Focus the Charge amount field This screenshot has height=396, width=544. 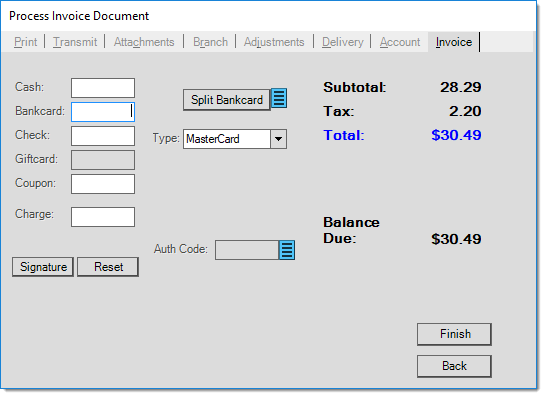point(103,217)
